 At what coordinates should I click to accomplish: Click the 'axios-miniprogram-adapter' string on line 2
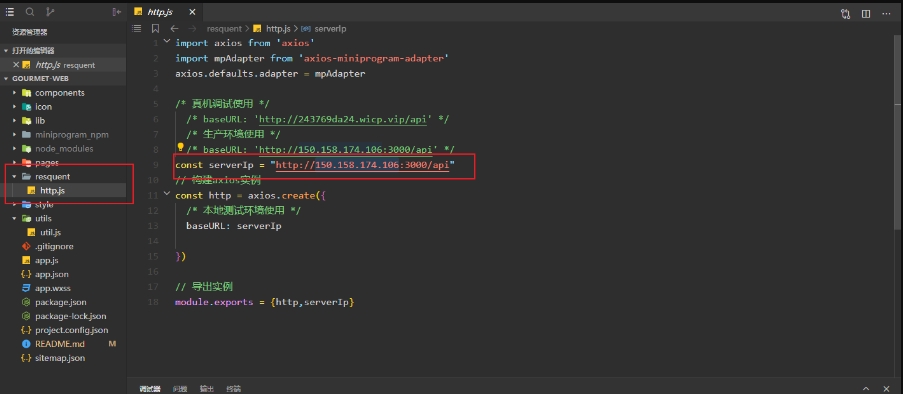click(x=374, y=58)
